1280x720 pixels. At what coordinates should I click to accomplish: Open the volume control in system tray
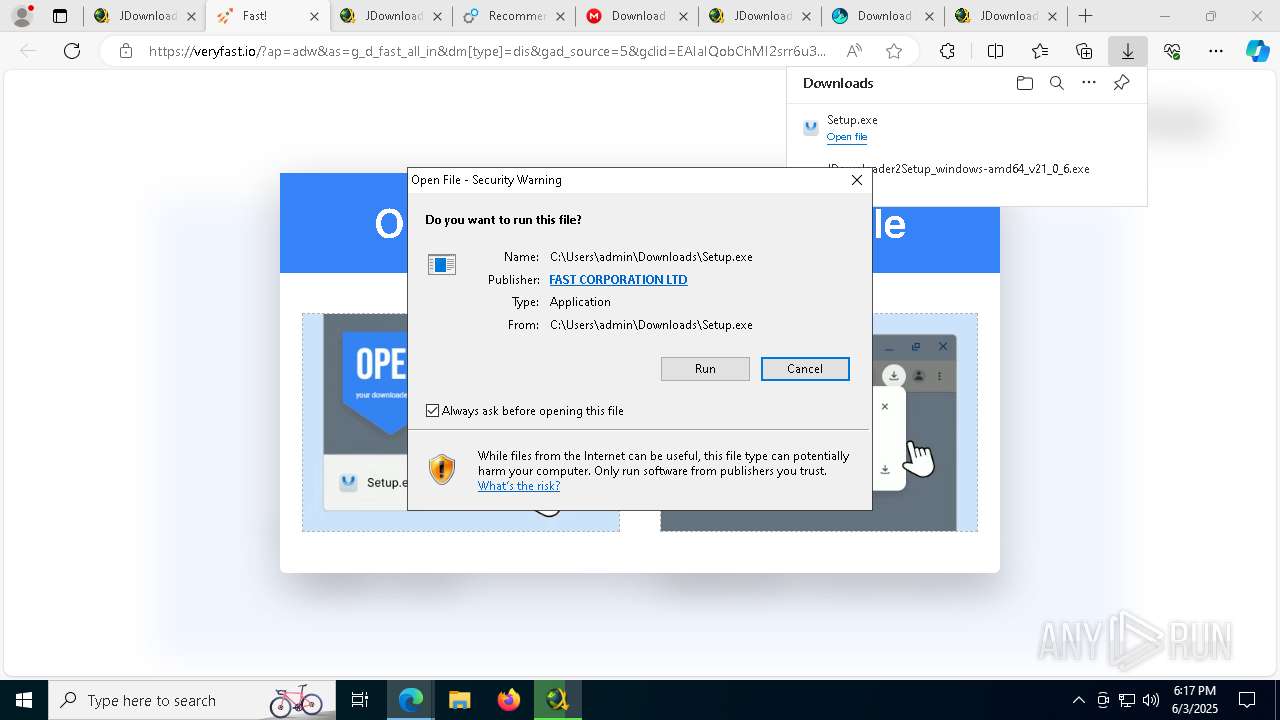coord(1150,700)
